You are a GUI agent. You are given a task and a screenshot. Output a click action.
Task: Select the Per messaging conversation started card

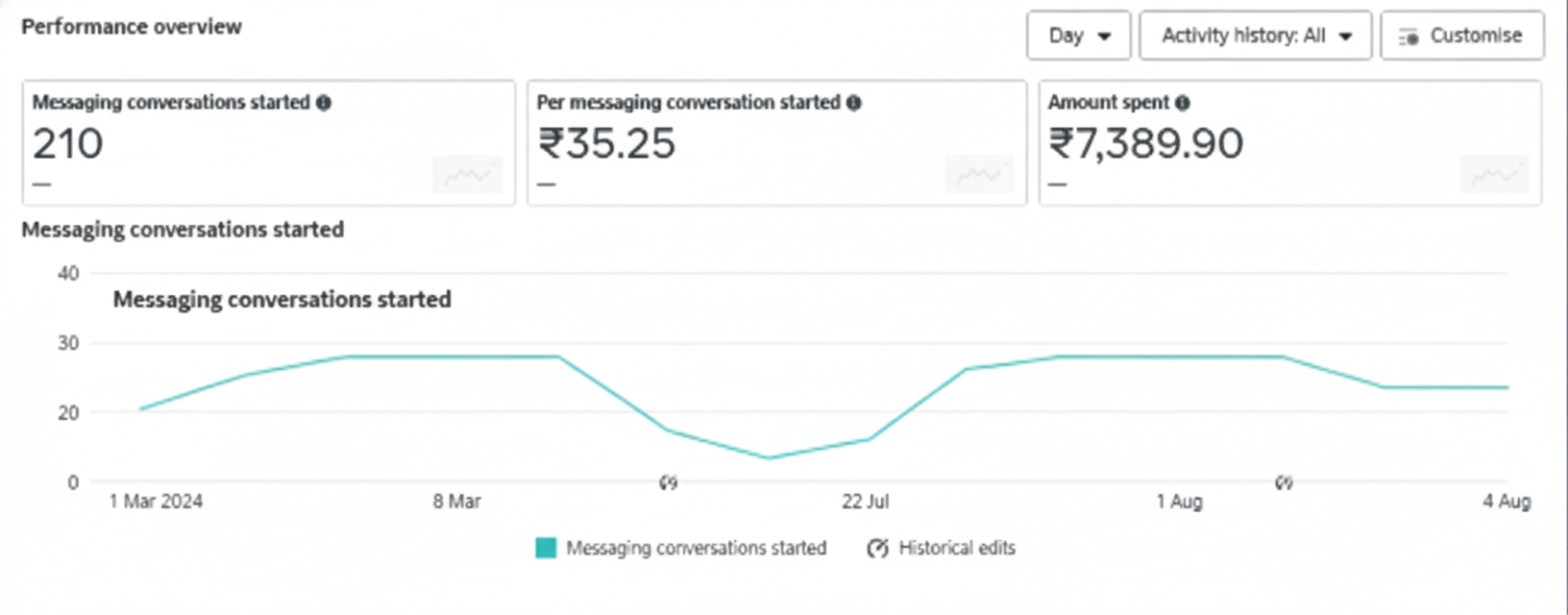pyautogui.click(x=776, y=144)
